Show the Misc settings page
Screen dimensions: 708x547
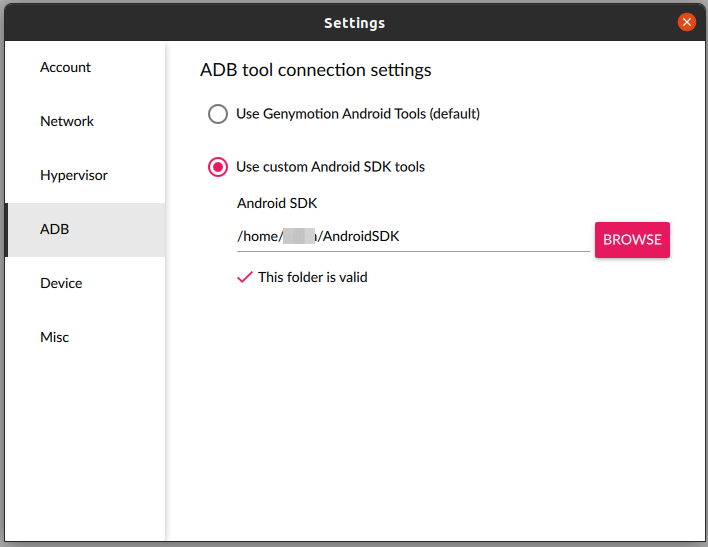pos(55,338)
